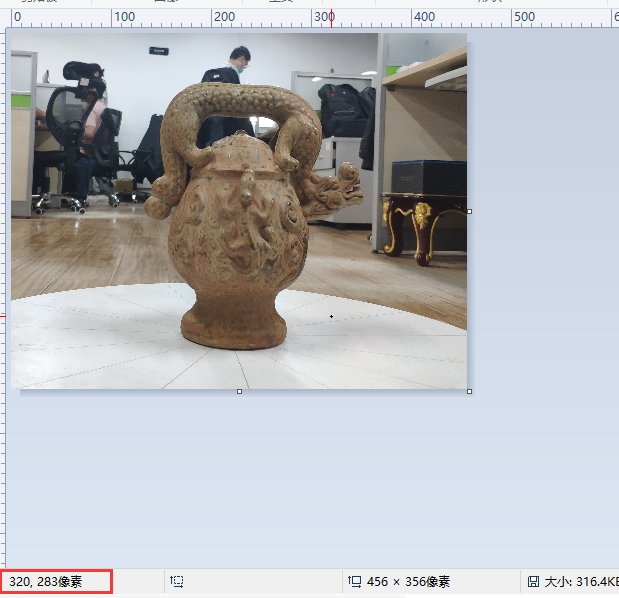Click the right-edge canvas resize handle
The width and height of the screenshot is (619, 598).
pos(469,211)
